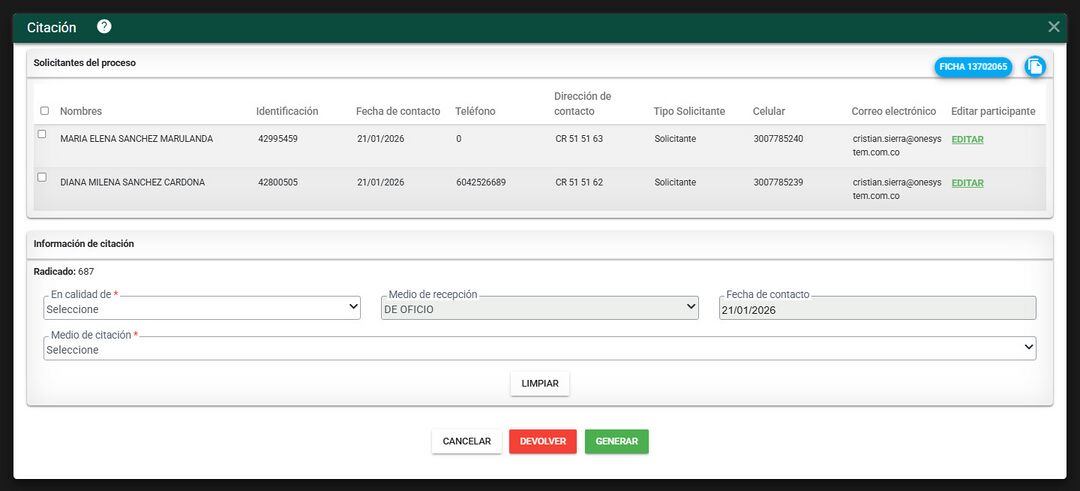The image size is (1080, 491).
Task: Edit participant Diana Milena Sanchez Cardona
Action: pyautogui.click(x=967, y=183)
